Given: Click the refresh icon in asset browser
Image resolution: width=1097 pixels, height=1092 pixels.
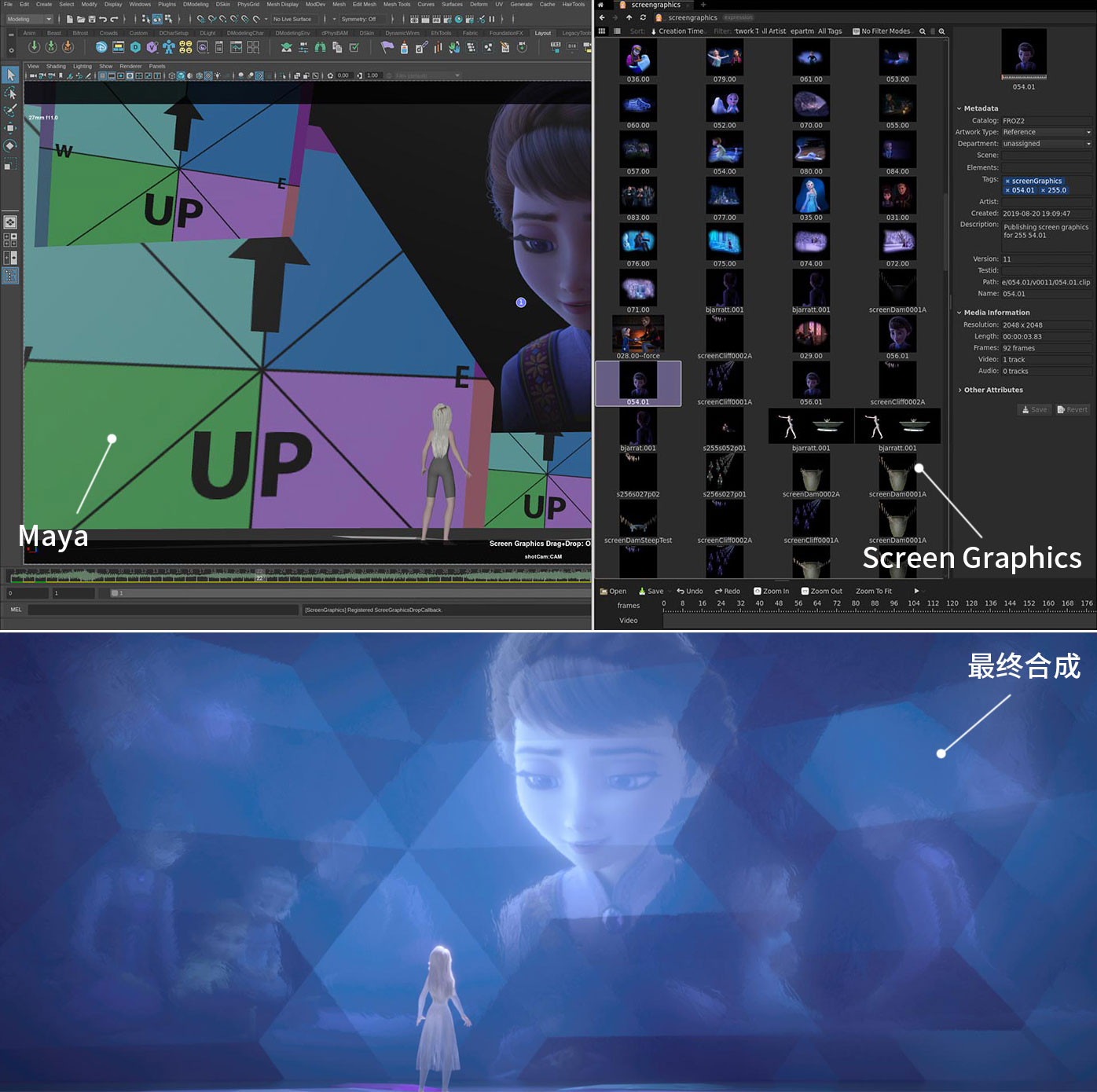Looking at the screenshot, I should [x=643, y=17].
